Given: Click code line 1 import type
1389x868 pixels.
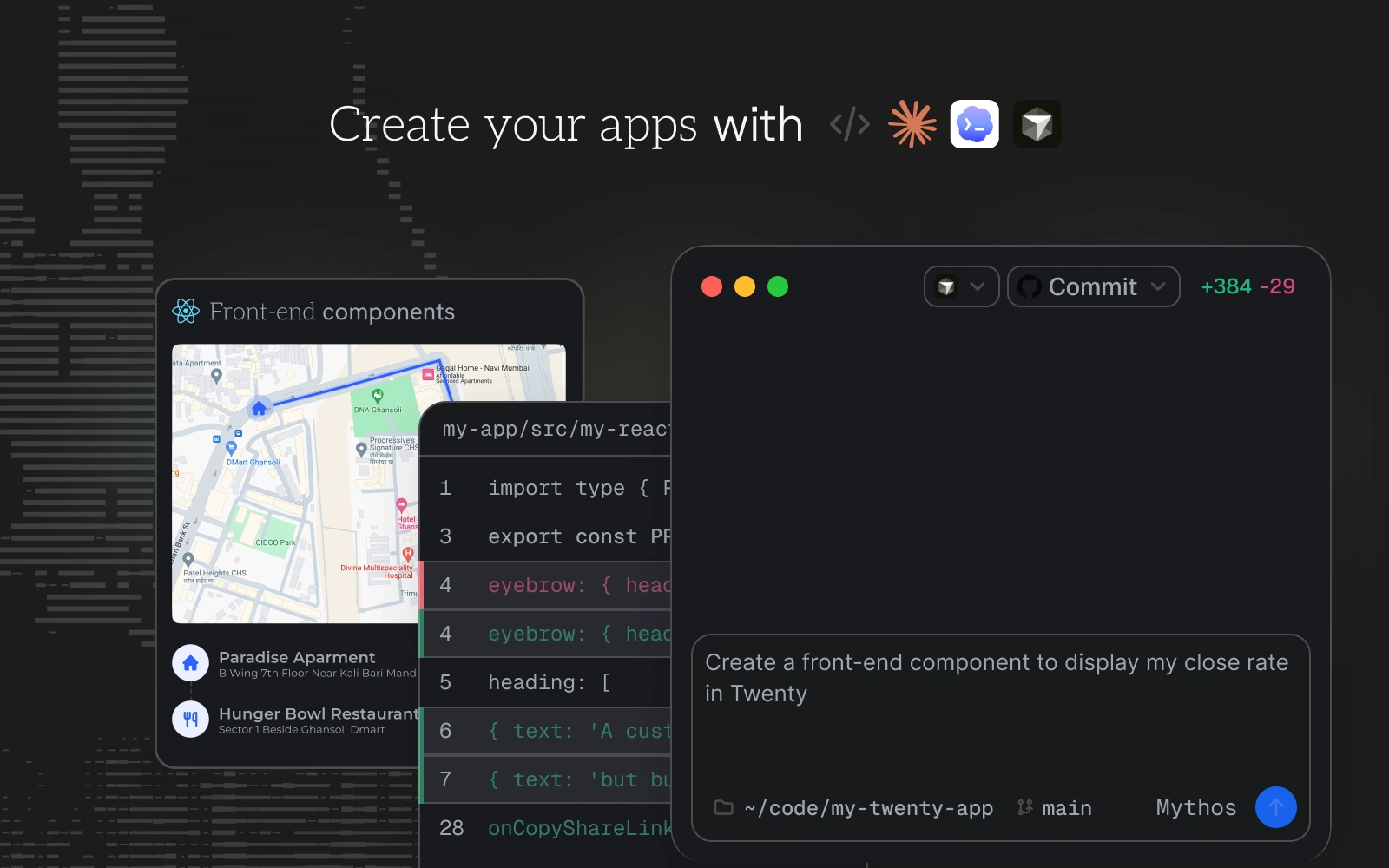Looking at the screenshot, I should point(545,488).
